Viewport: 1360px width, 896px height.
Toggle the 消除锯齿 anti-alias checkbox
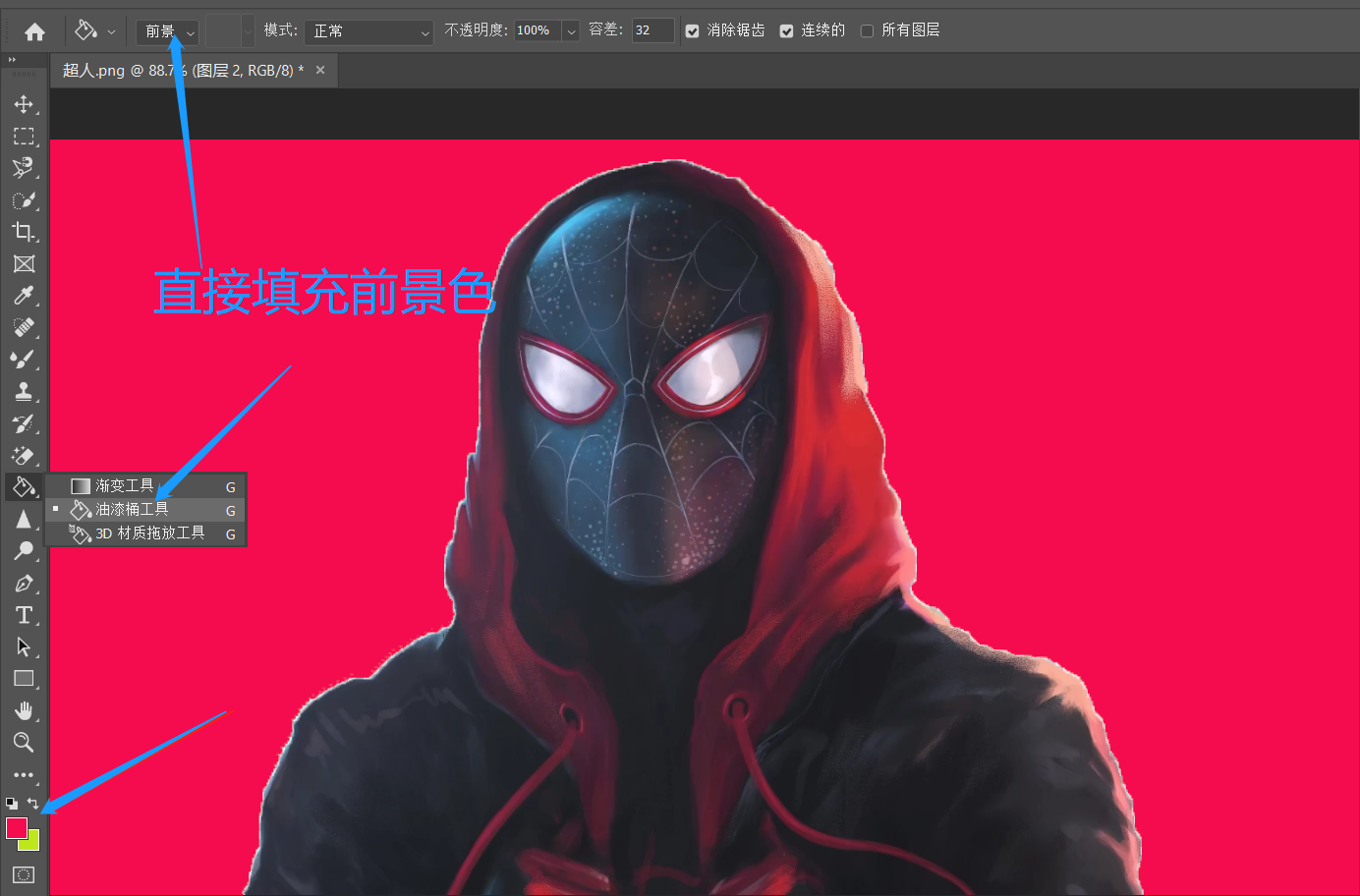pyautogui.click(x=692, y=31)
